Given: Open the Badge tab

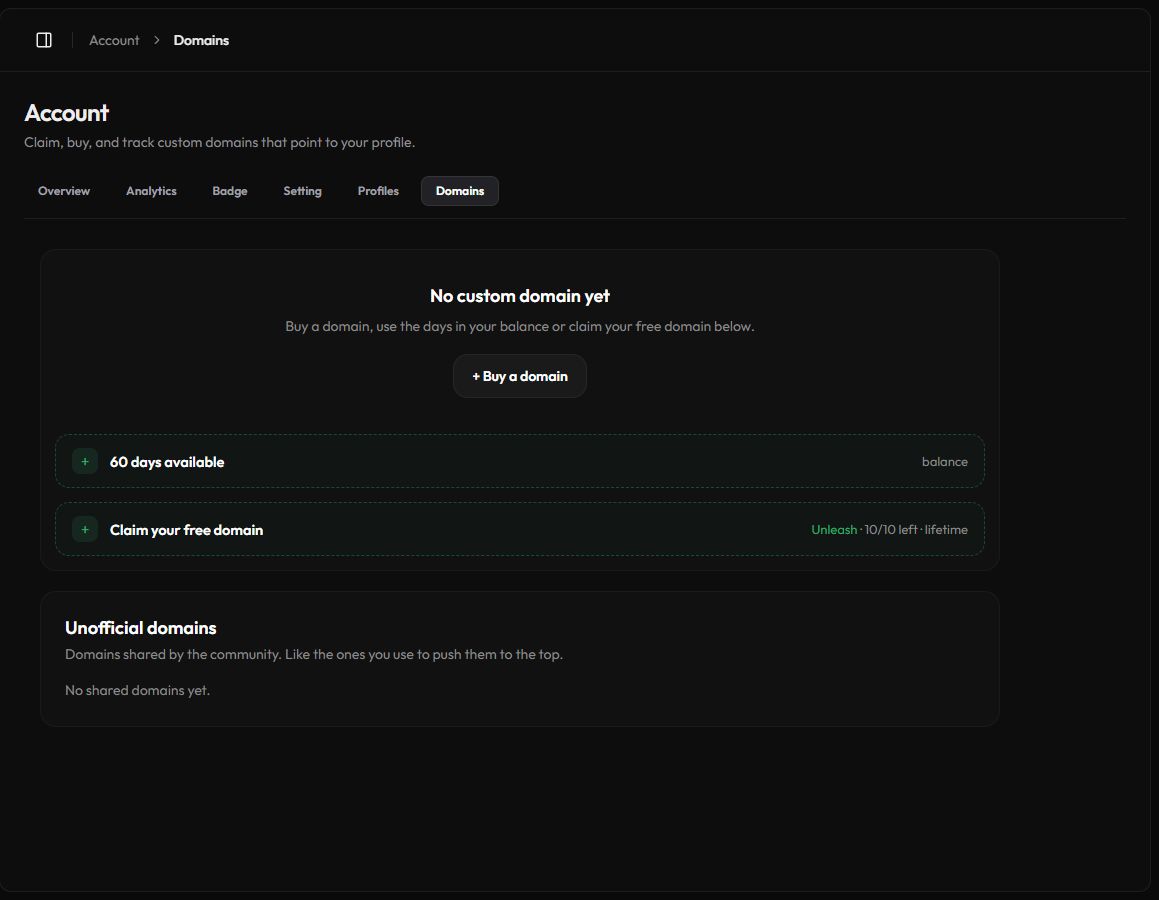Looking at the screenshot, I should pos(230,191).
